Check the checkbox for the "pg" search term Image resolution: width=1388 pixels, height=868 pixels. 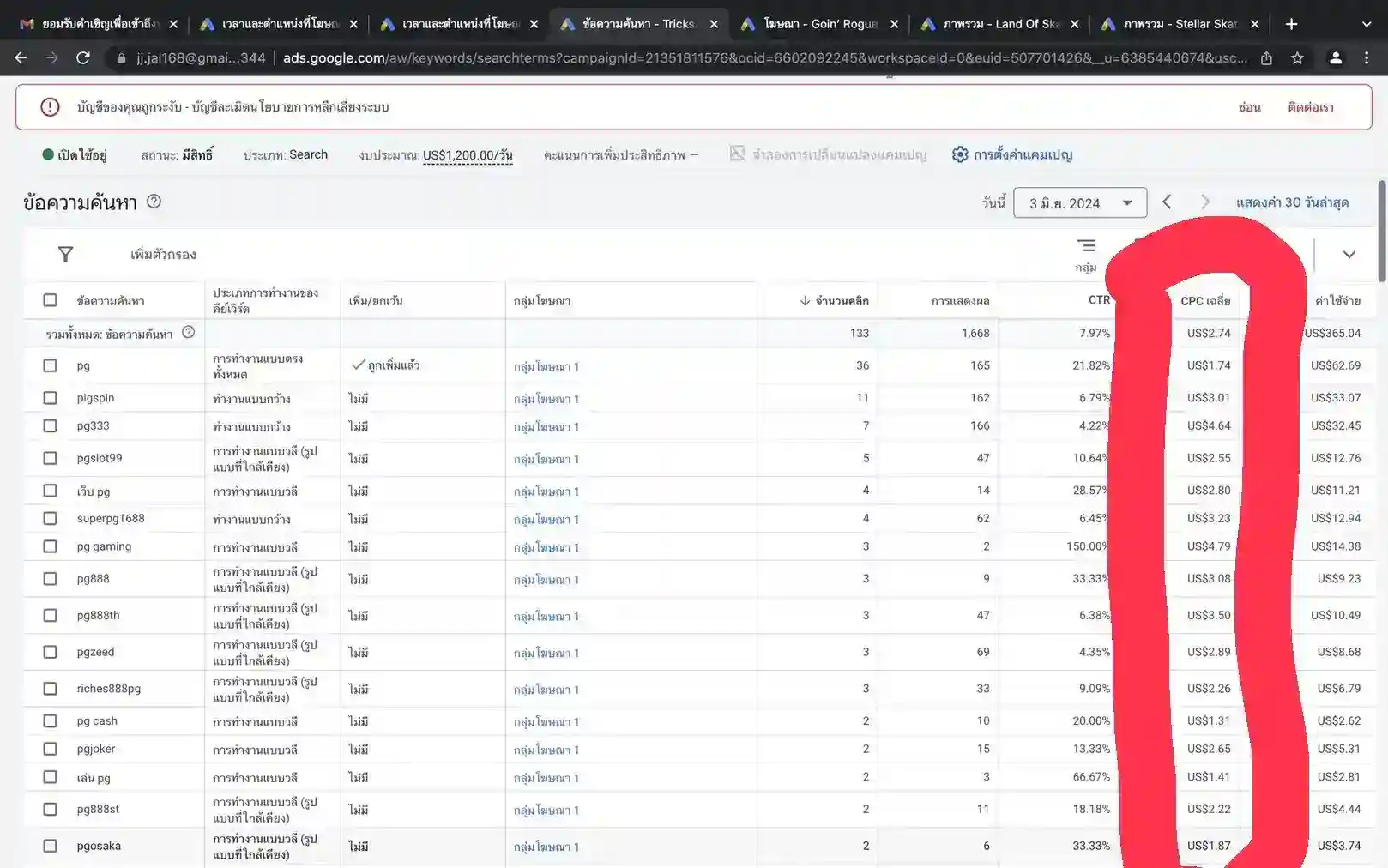tap(50, 365)
